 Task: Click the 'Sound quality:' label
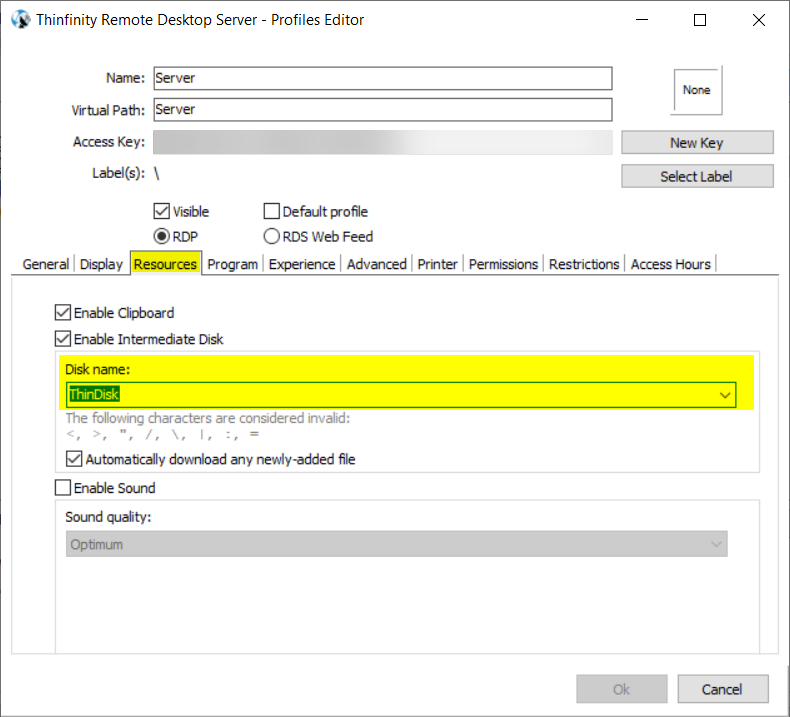[x=108, y=517]
